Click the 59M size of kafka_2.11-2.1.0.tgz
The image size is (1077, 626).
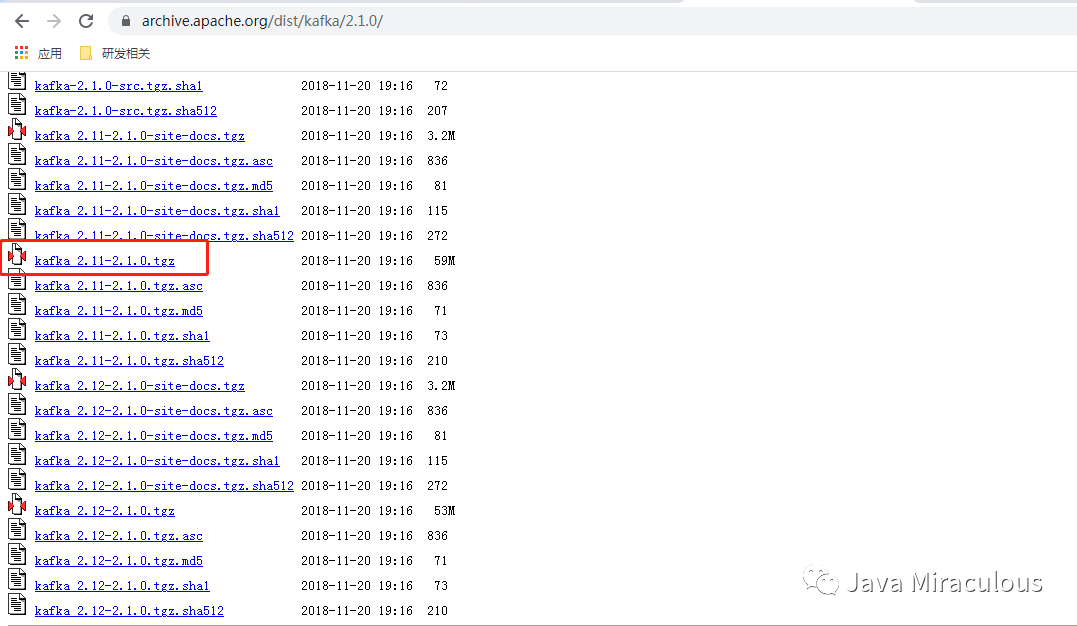(444, 261)
